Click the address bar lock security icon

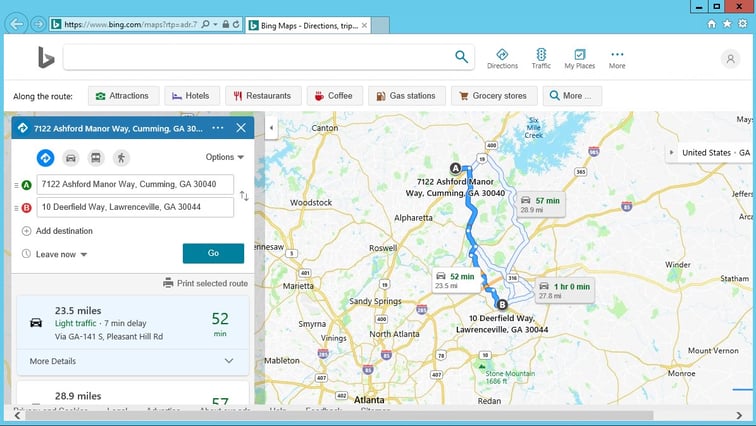point(226,24)
